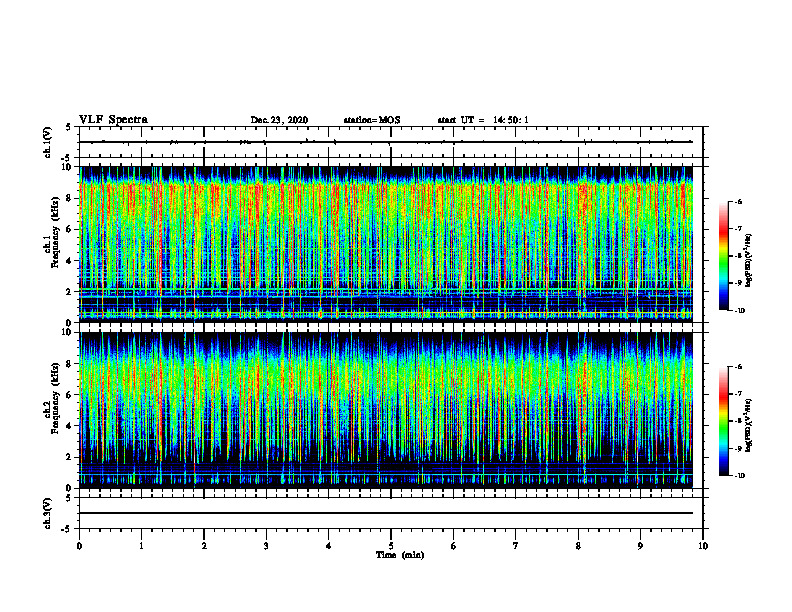Click the ch.1 color scale log(PSD) units label
The width and height of the screenshot is (792, 612).
point(750,260)
